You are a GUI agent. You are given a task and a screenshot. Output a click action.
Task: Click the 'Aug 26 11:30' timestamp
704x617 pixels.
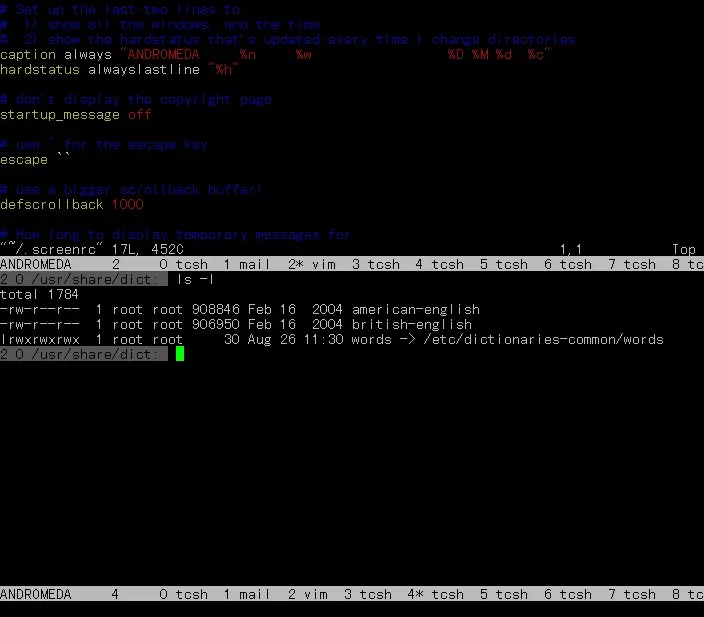pos(295,339)
